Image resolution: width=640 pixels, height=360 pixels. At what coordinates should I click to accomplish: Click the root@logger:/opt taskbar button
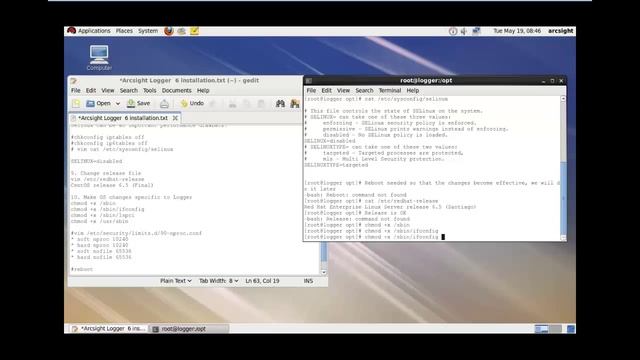[x=189, y=329]
